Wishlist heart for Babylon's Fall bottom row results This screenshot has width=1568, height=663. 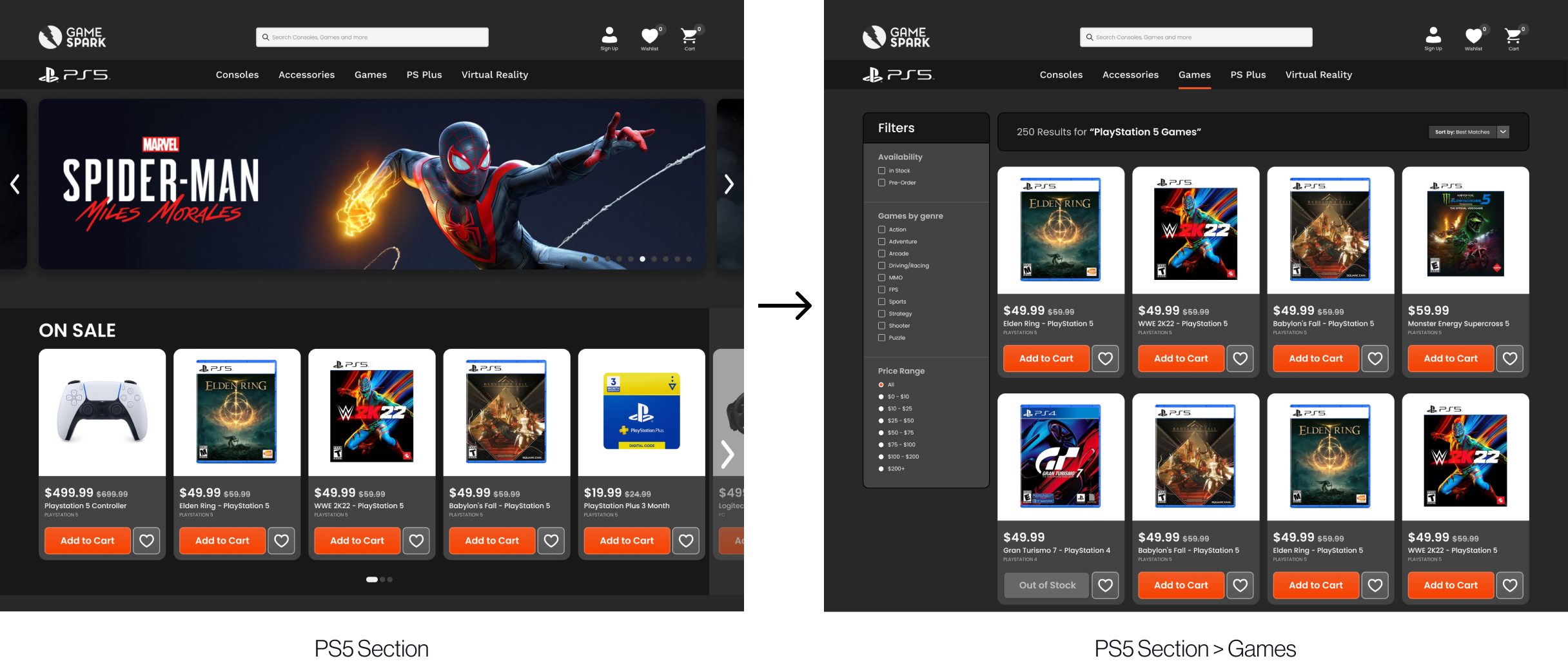click(x=1240, y=585)
